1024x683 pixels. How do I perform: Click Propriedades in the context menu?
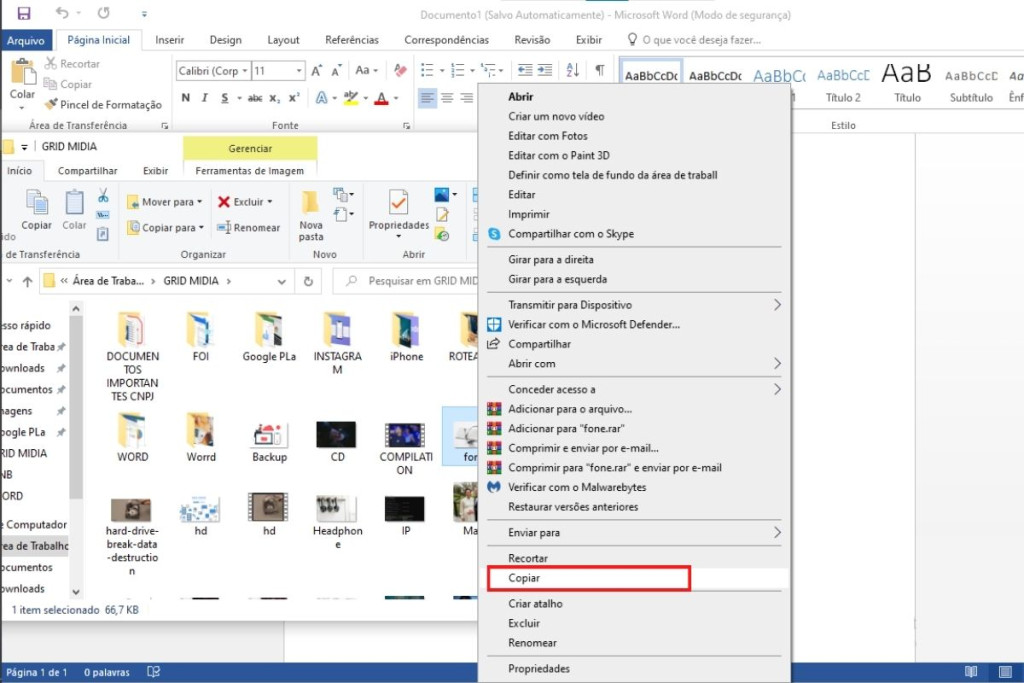pyautogui.click(x=539, y=668)
